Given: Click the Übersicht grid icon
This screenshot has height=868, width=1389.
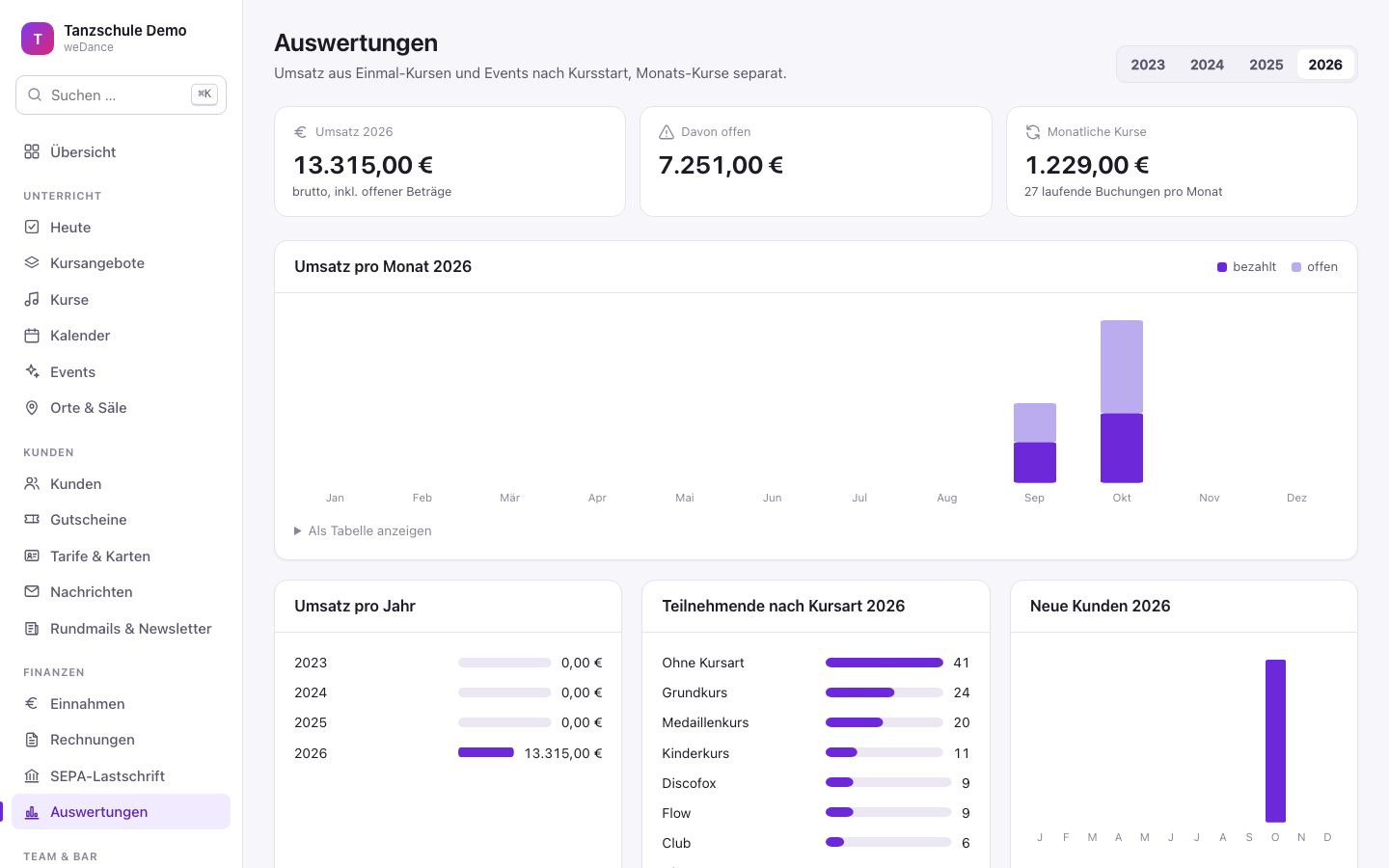Looking at the screenshot, I should [32, 151].
